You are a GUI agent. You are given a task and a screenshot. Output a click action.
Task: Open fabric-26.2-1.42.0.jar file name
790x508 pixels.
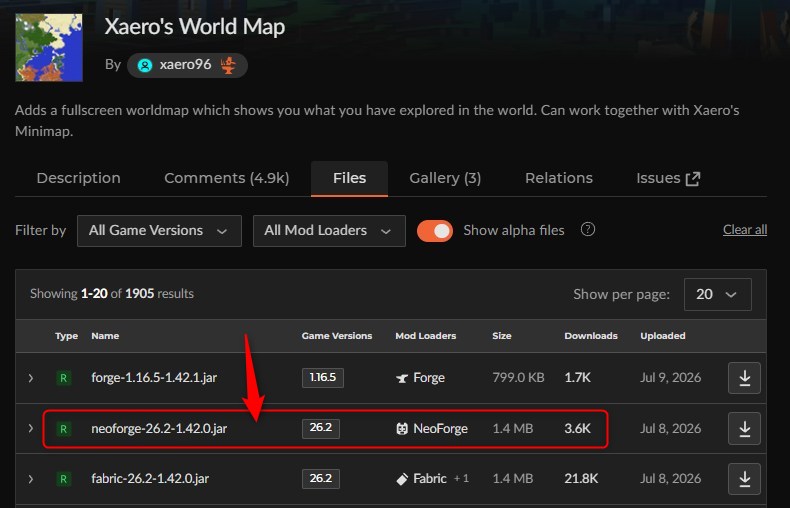[150, 479]
